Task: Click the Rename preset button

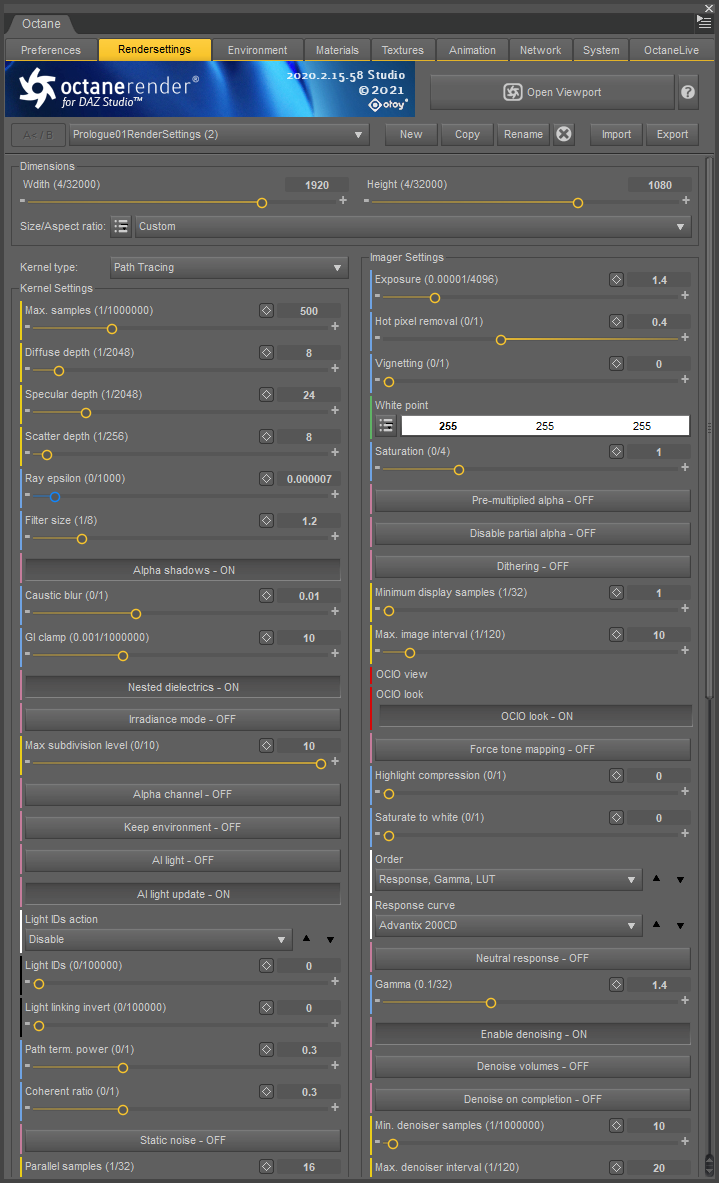Action: tap(523, 134)
